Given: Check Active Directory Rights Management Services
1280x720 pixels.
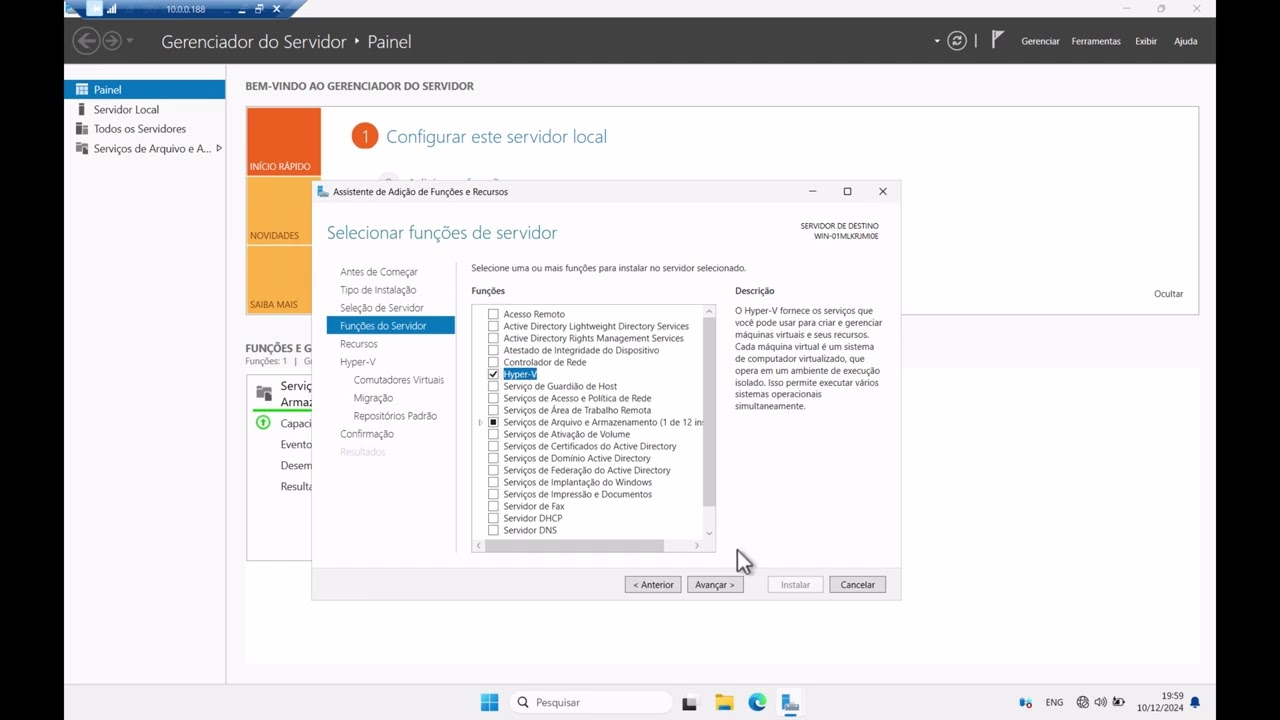Looking at the screenshot, I should point(493,338).
